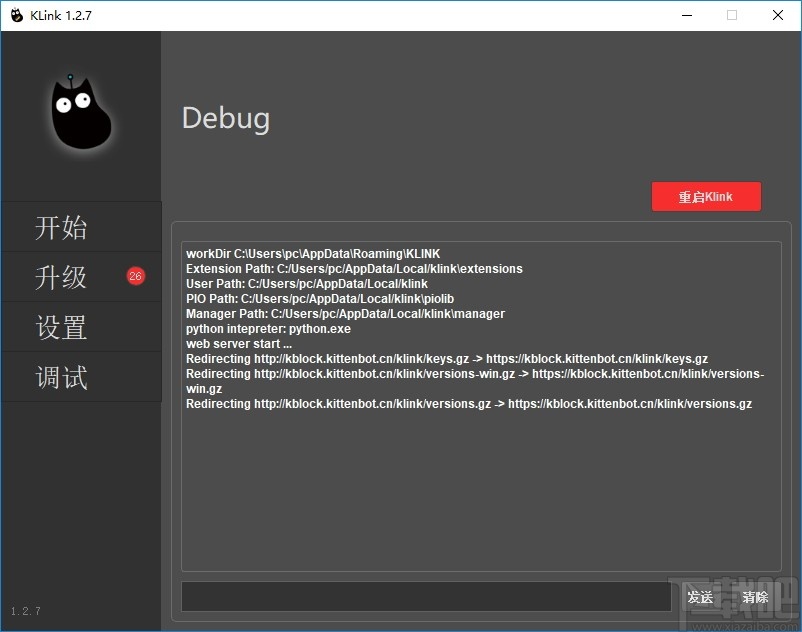Click the 清除 (Clear) button
Viewport: 802px width, 632px height.
click(755, 597)
